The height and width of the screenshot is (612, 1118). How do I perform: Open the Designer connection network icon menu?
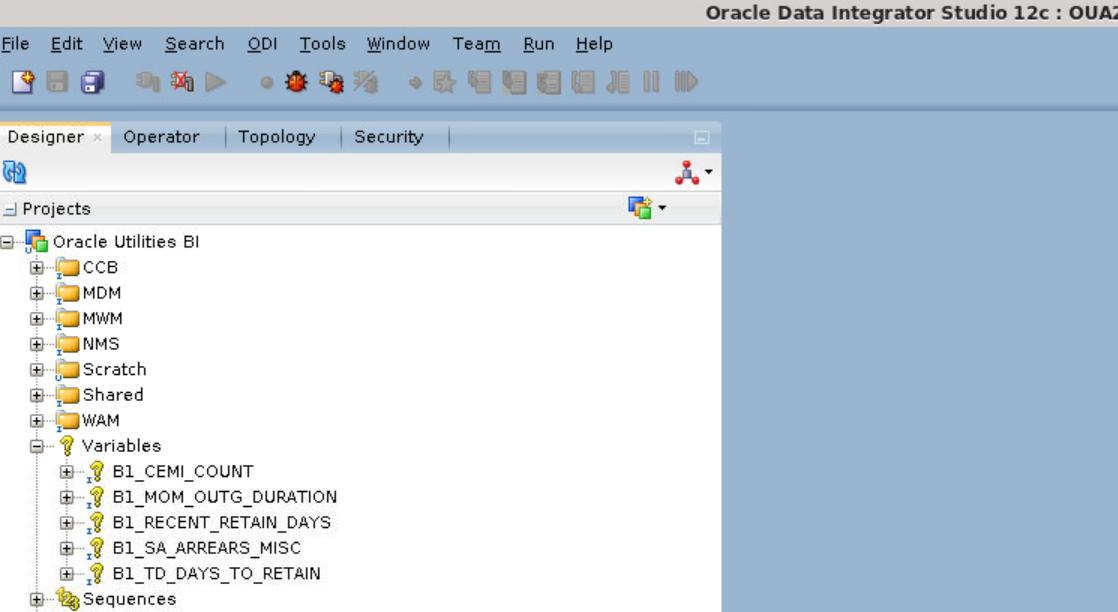pos(693,172)
